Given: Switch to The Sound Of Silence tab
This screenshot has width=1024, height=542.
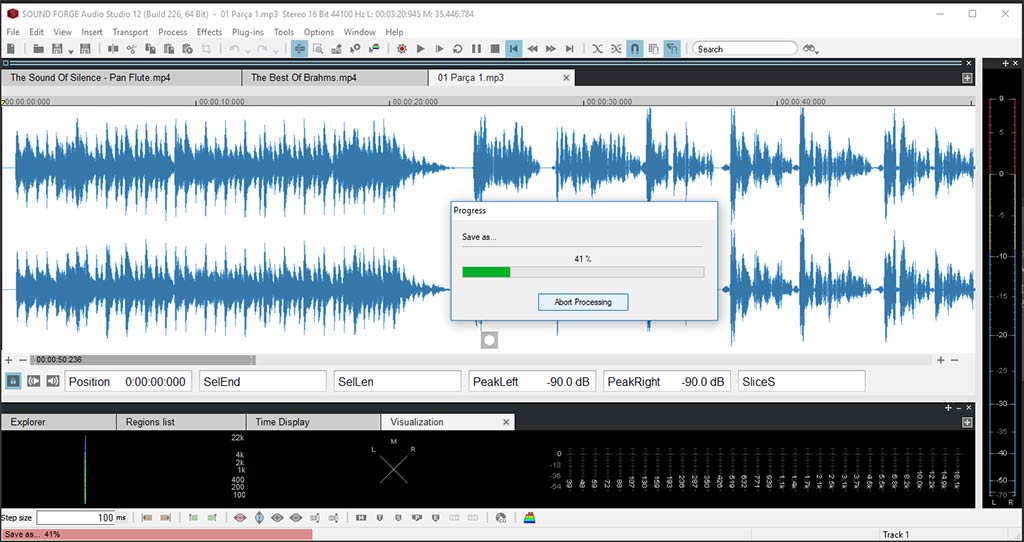Looking at the screenshot, I should point(121,78).
